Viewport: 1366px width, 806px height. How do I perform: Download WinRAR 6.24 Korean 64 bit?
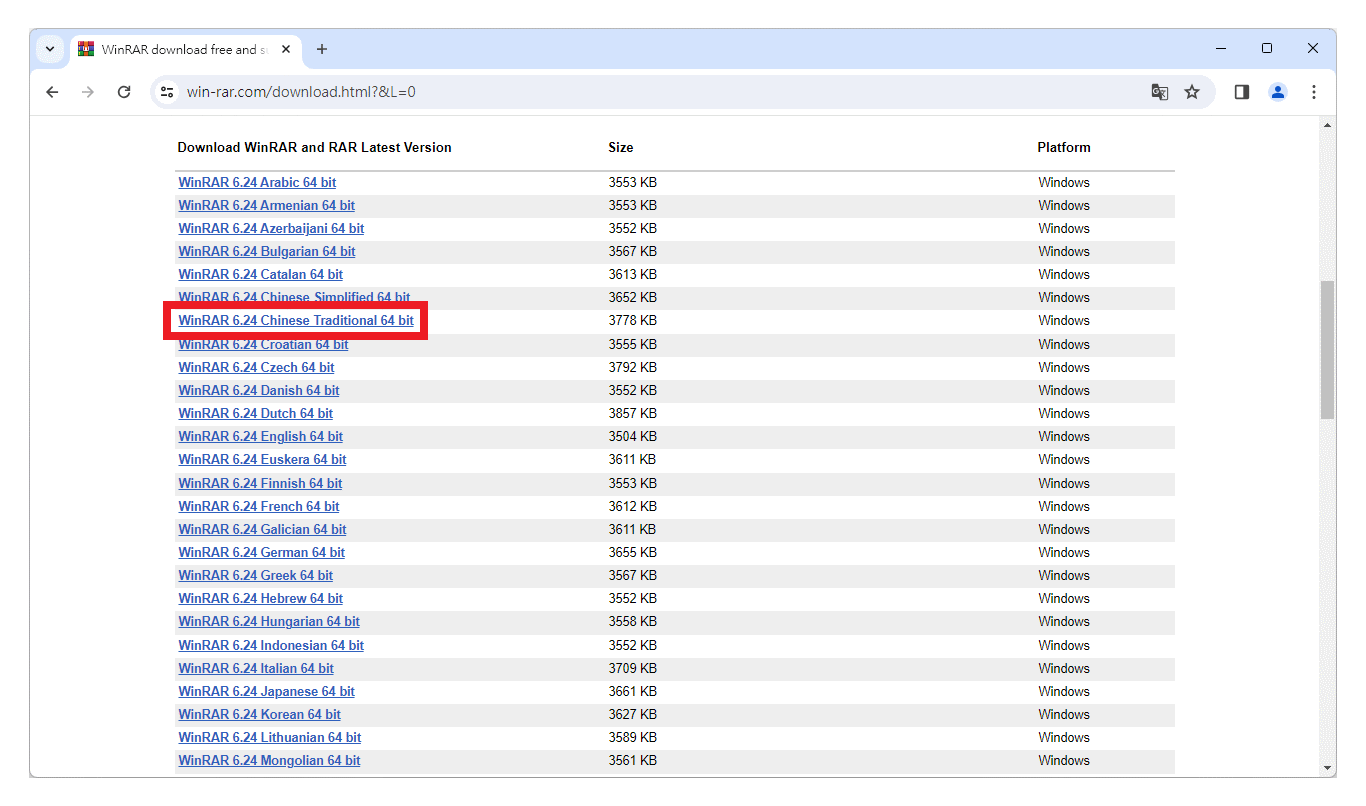[x=259, y=714]
